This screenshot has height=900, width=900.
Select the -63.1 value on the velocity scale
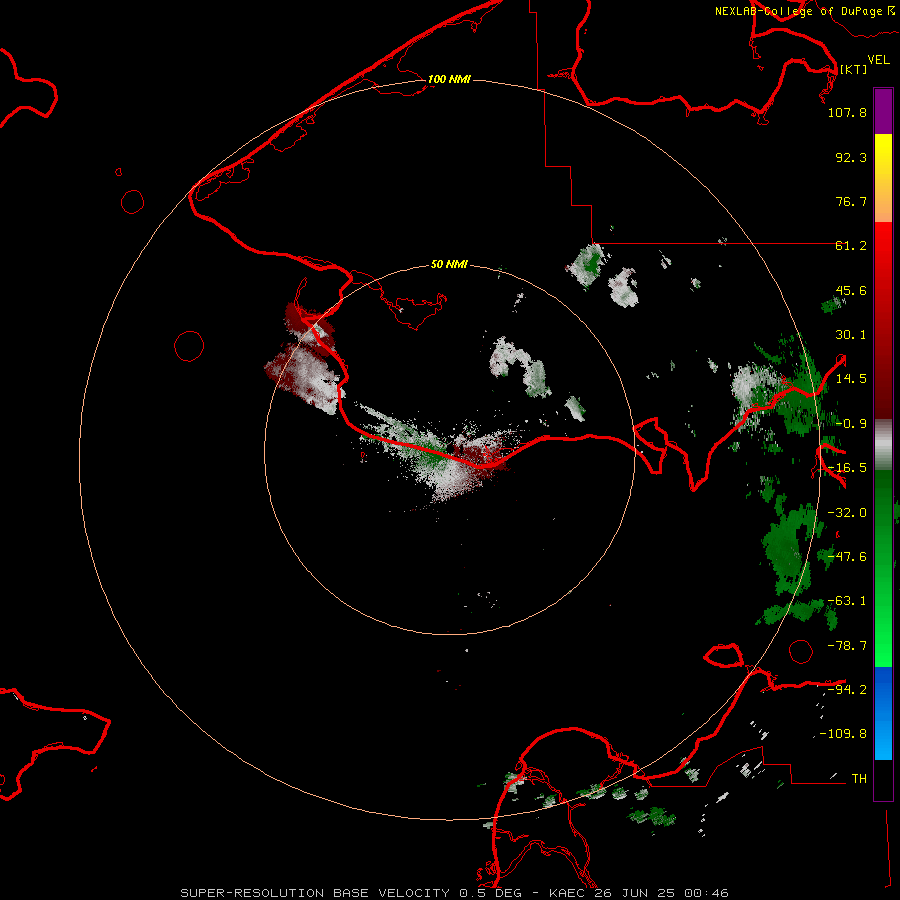pyautogui.click(x=847, y=601)
